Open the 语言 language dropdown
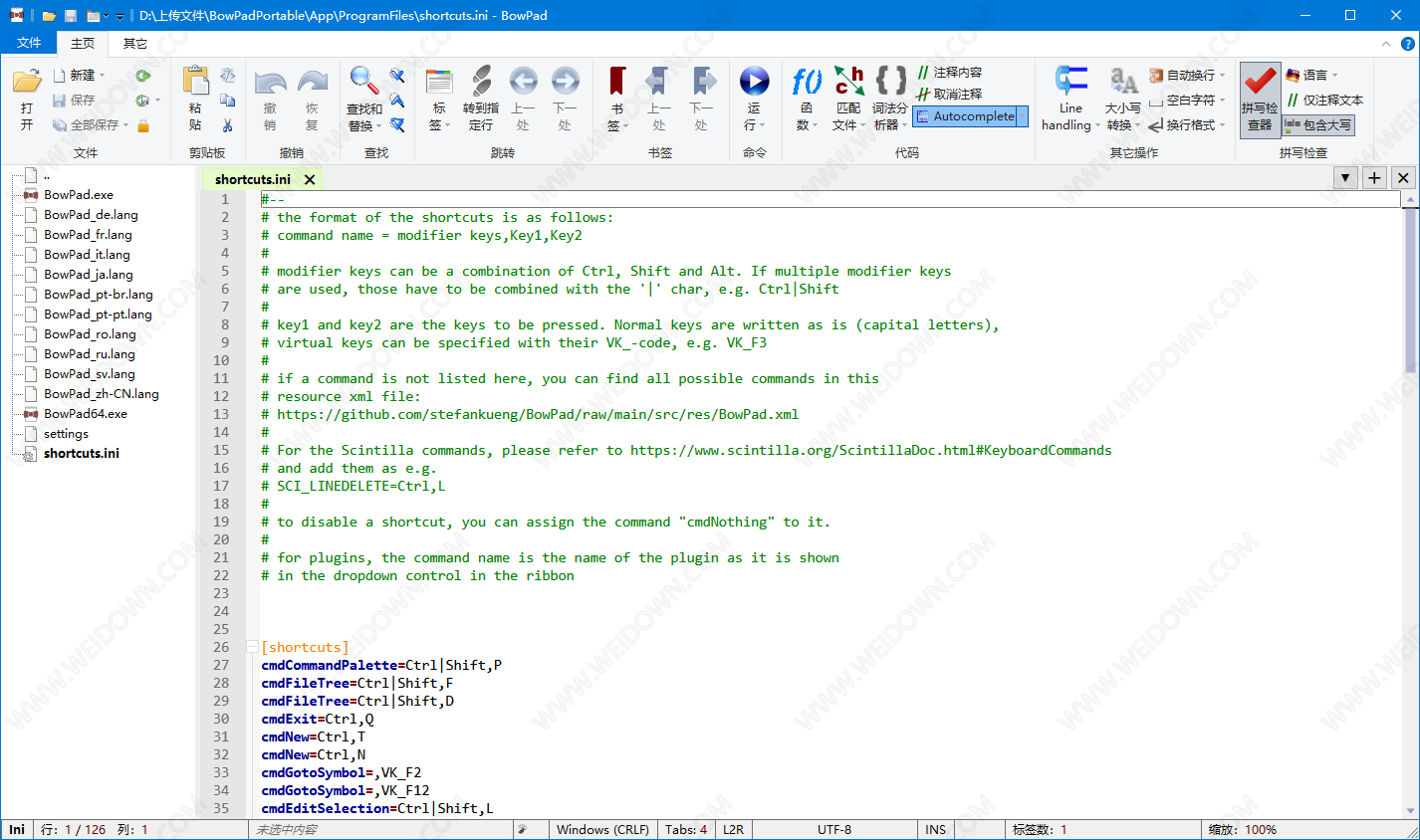 pos(1334,76)
